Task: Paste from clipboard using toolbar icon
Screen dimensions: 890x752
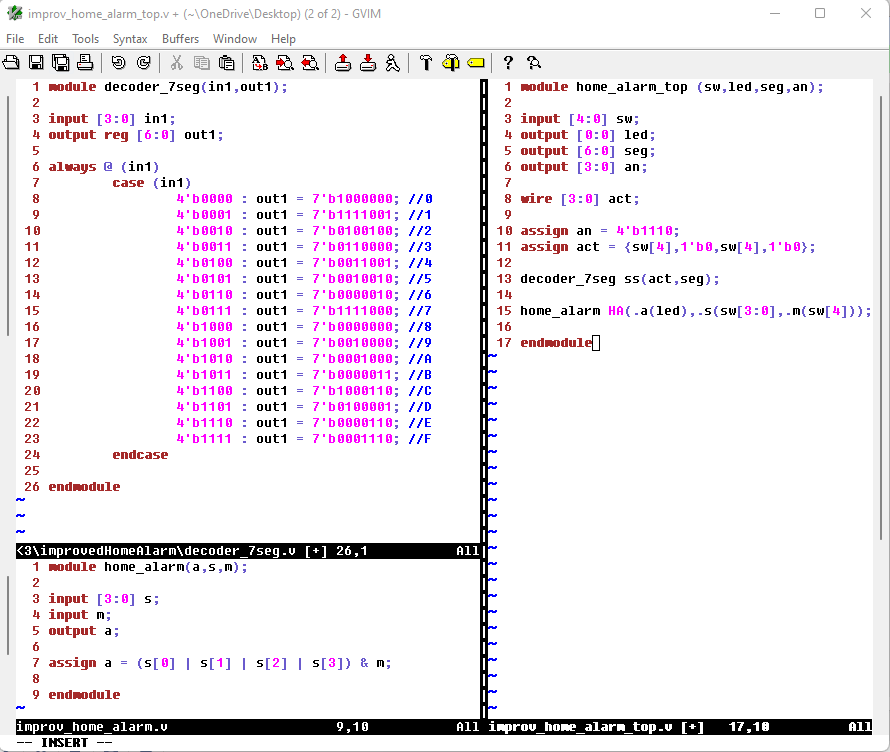Action: [227, 63]
